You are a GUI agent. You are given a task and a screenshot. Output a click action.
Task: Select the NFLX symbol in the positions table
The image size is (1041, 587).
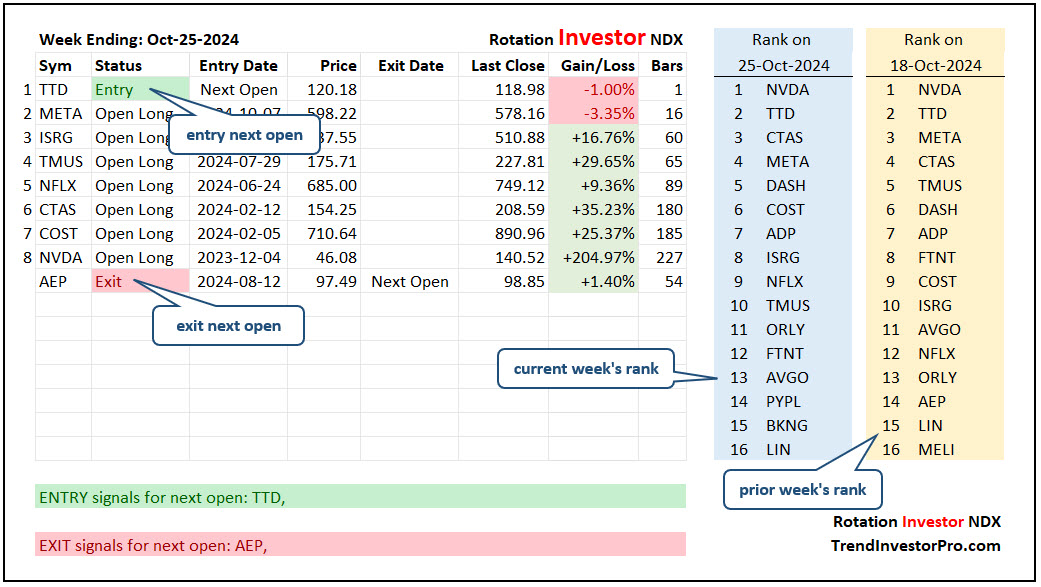click(58, 185)
